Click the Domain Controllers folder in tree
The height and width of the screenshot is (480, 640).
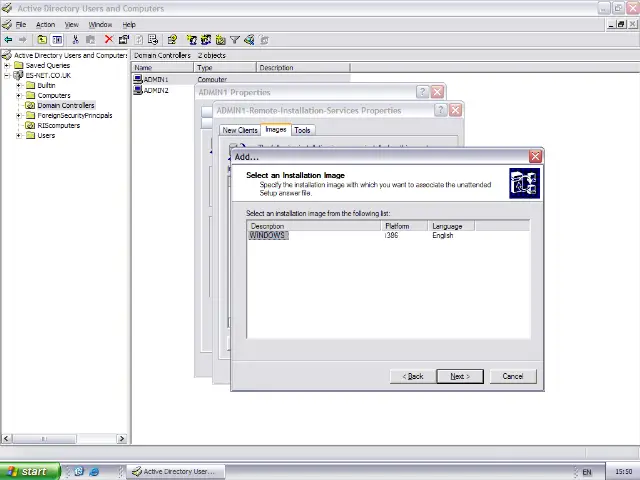65,105
